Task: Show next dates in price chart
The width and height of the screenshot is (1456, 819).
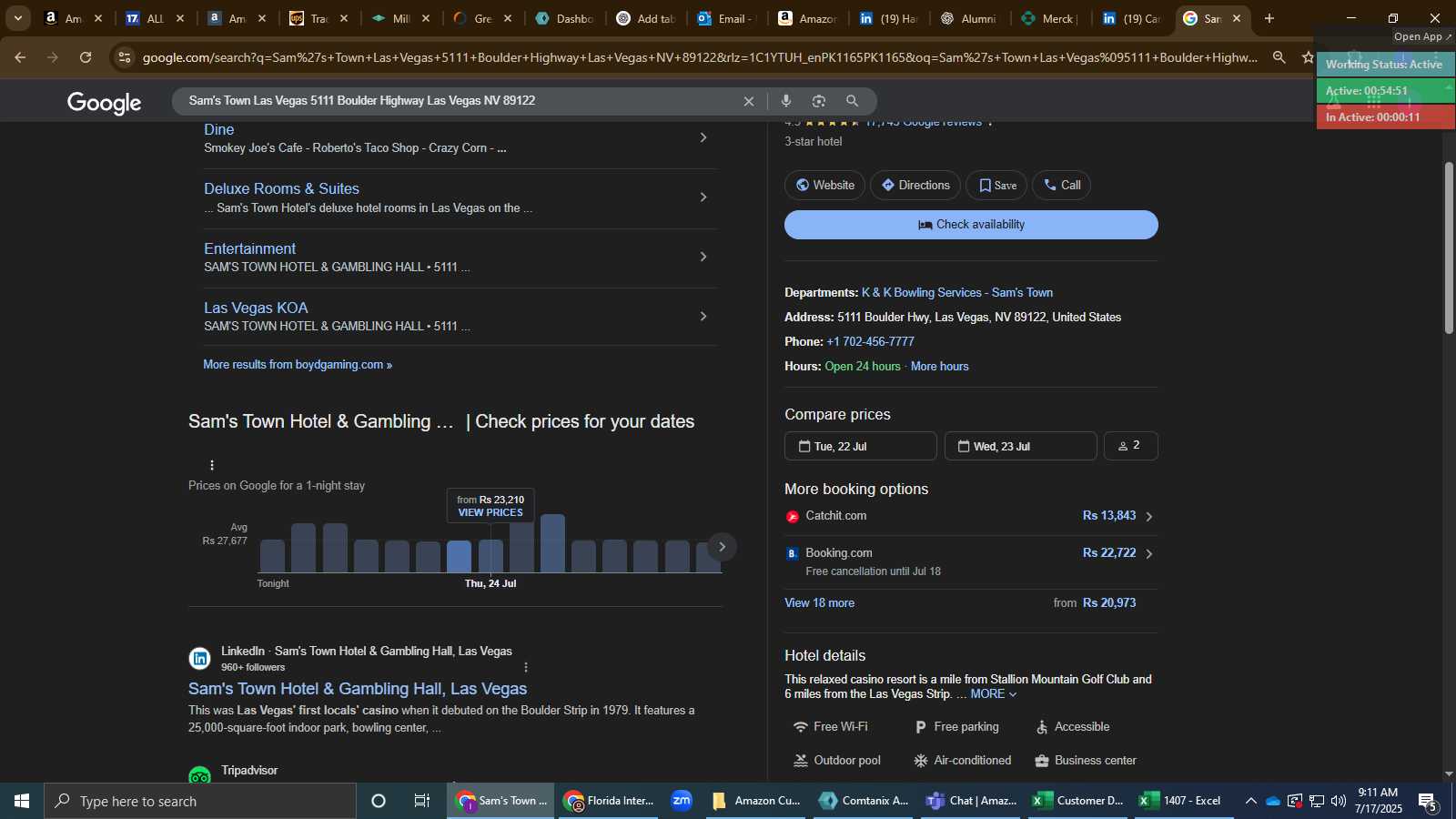Action: tap(722, 547)
